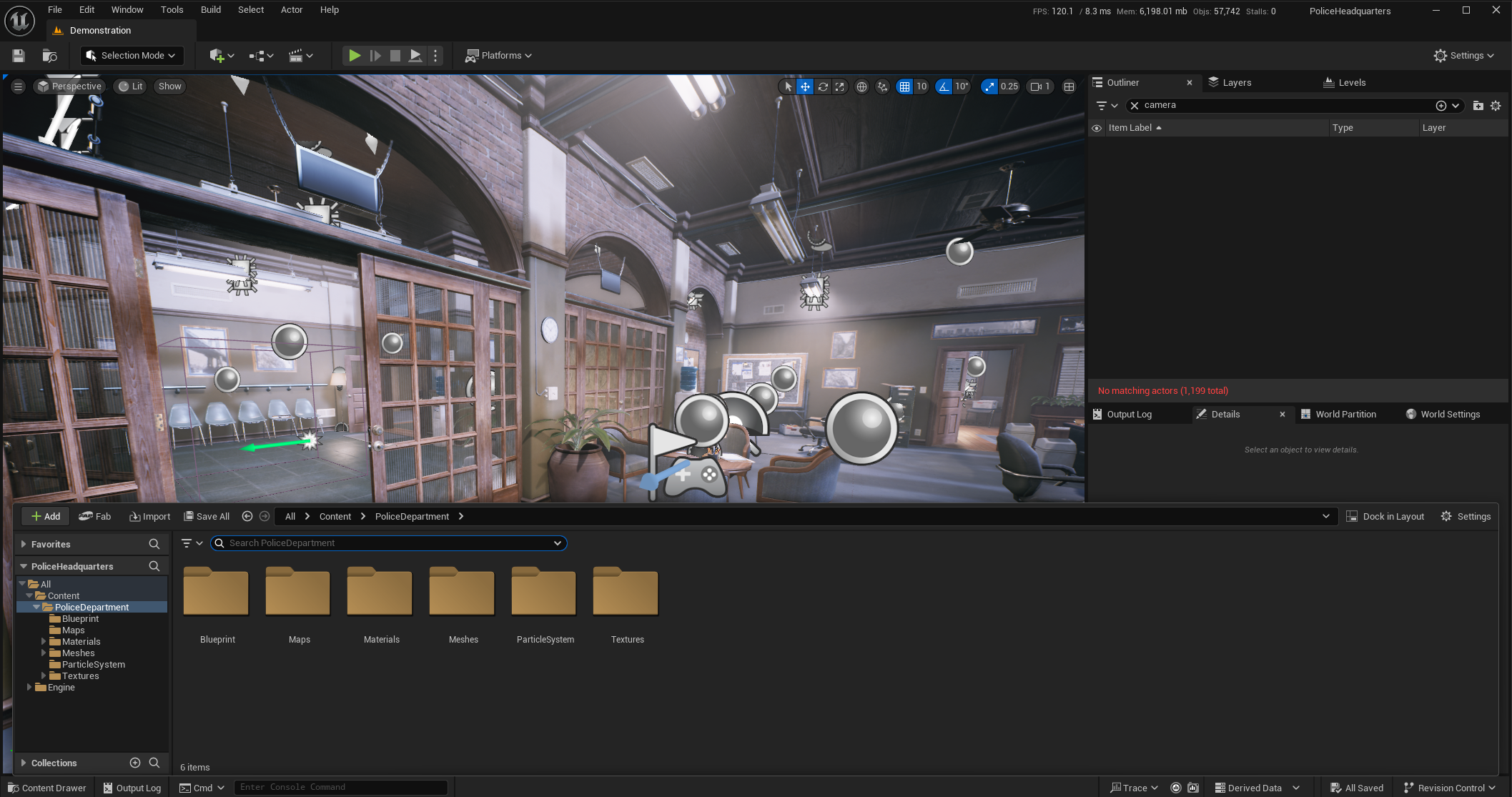Click the quick add actor icon
The image size is (1512, 797).
[217, 56]
